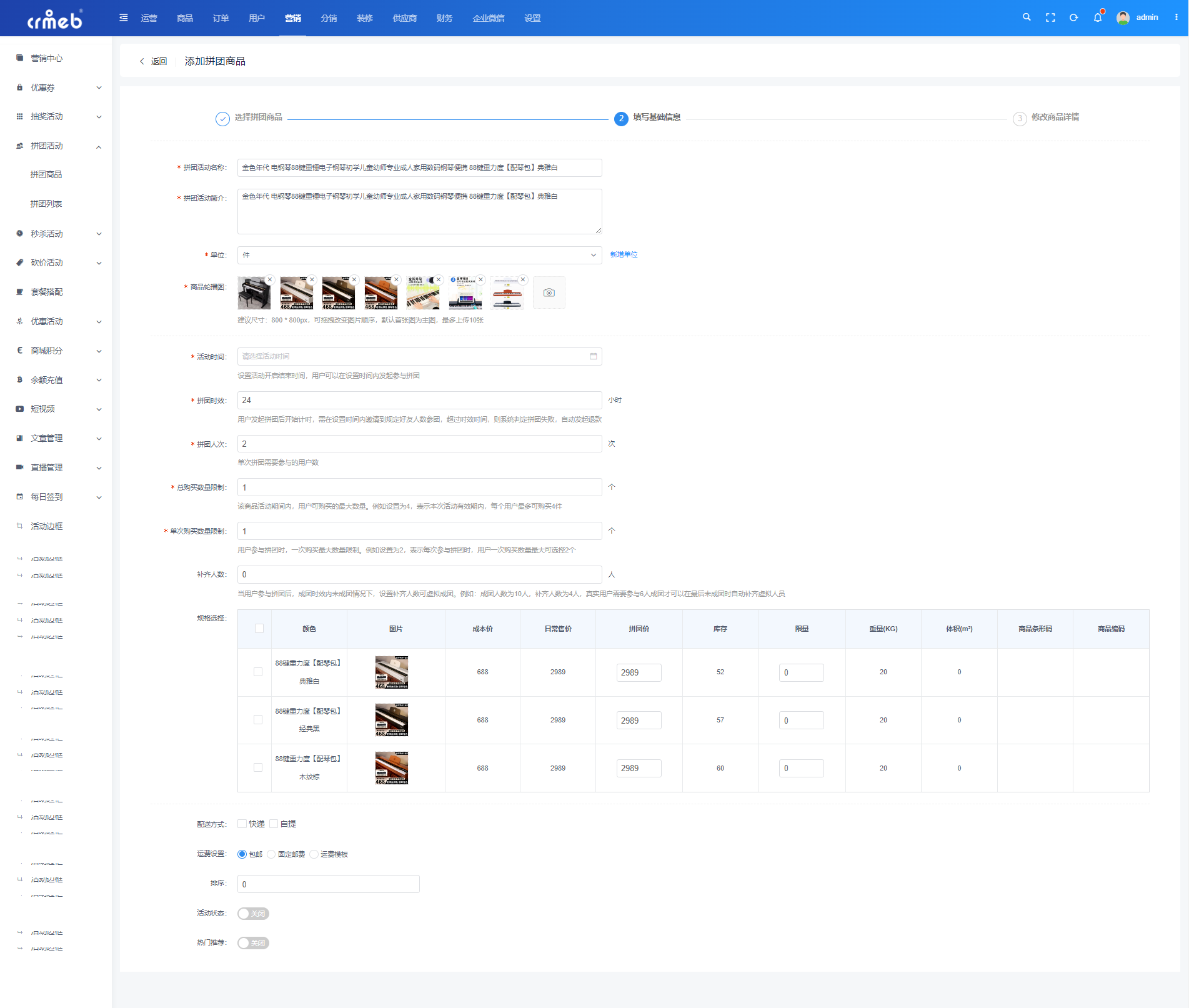Click camera icon to upload carousel image
The image size is (1189, 1008).
[x=549, y=292]
